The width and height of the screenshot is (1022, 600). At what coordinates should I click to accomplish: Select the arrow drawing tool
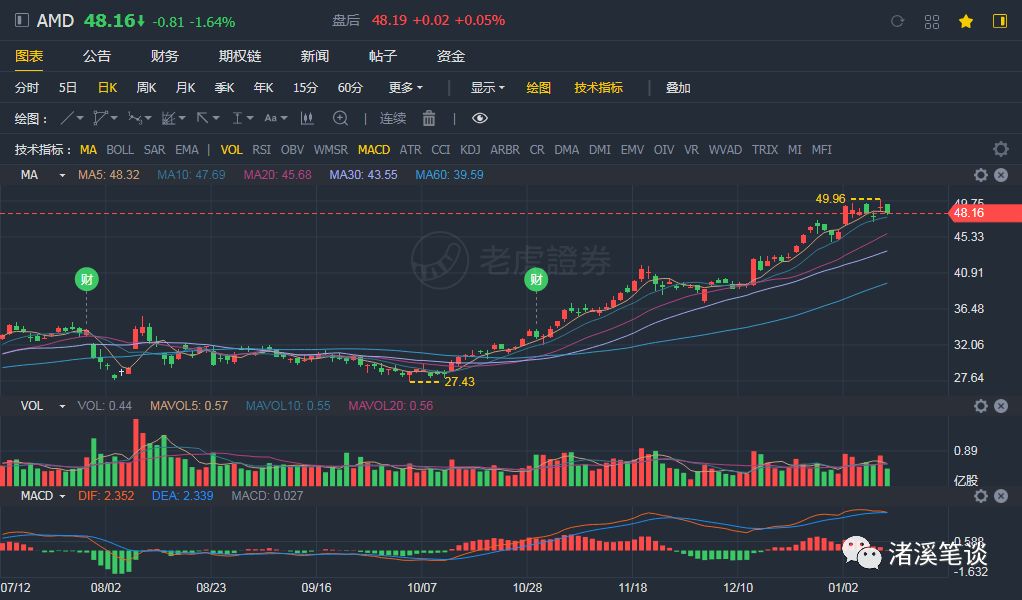[203, 118]
